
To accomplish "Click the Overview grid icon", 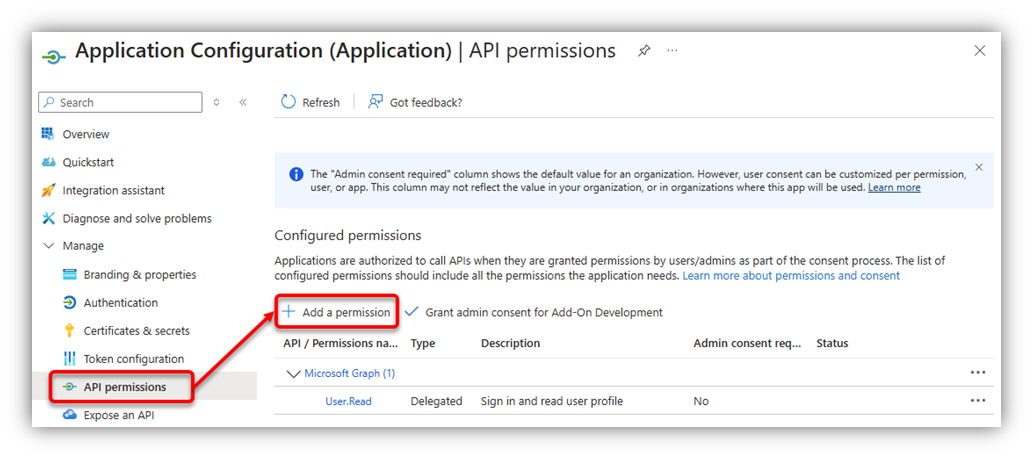I will click(x=48, y=134).
